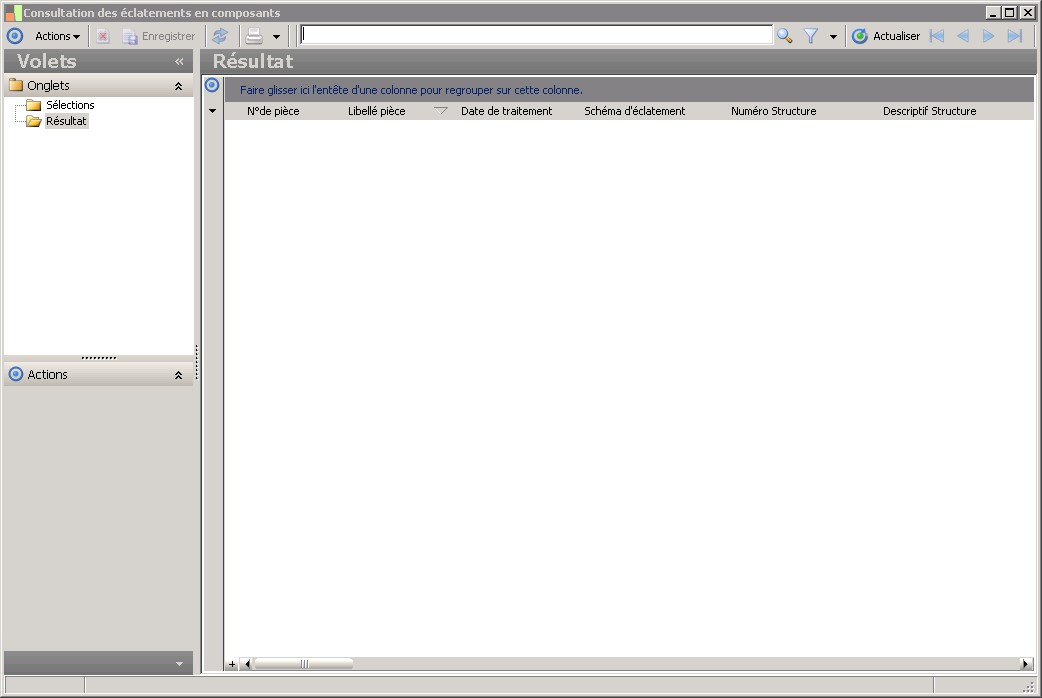The height and width of the screenshot is (698, 1042).
Task: Click the Onglets folder icon
Action: 15,85
